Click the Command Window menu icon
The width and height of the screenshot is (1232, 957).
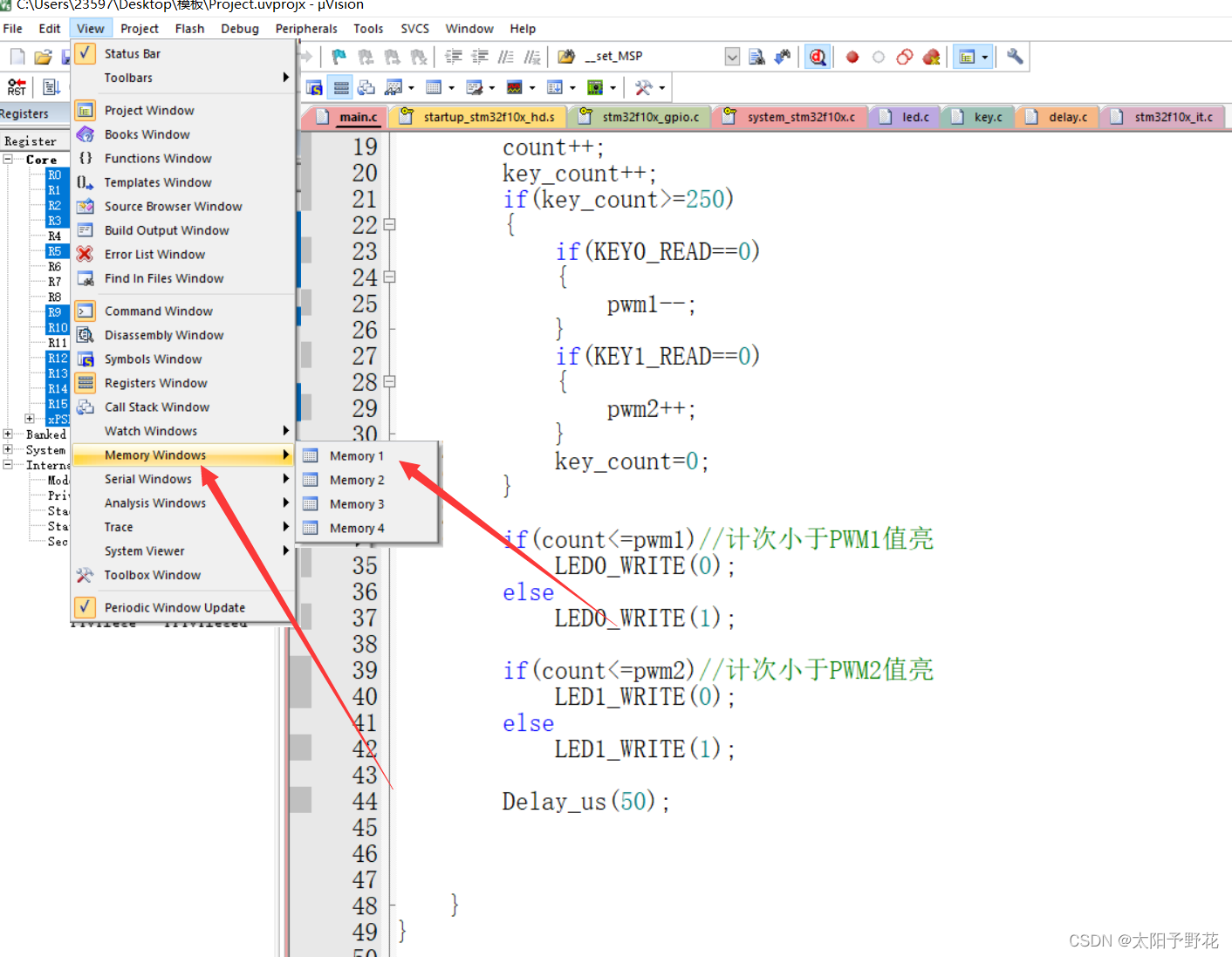click(x=85, y=311)
